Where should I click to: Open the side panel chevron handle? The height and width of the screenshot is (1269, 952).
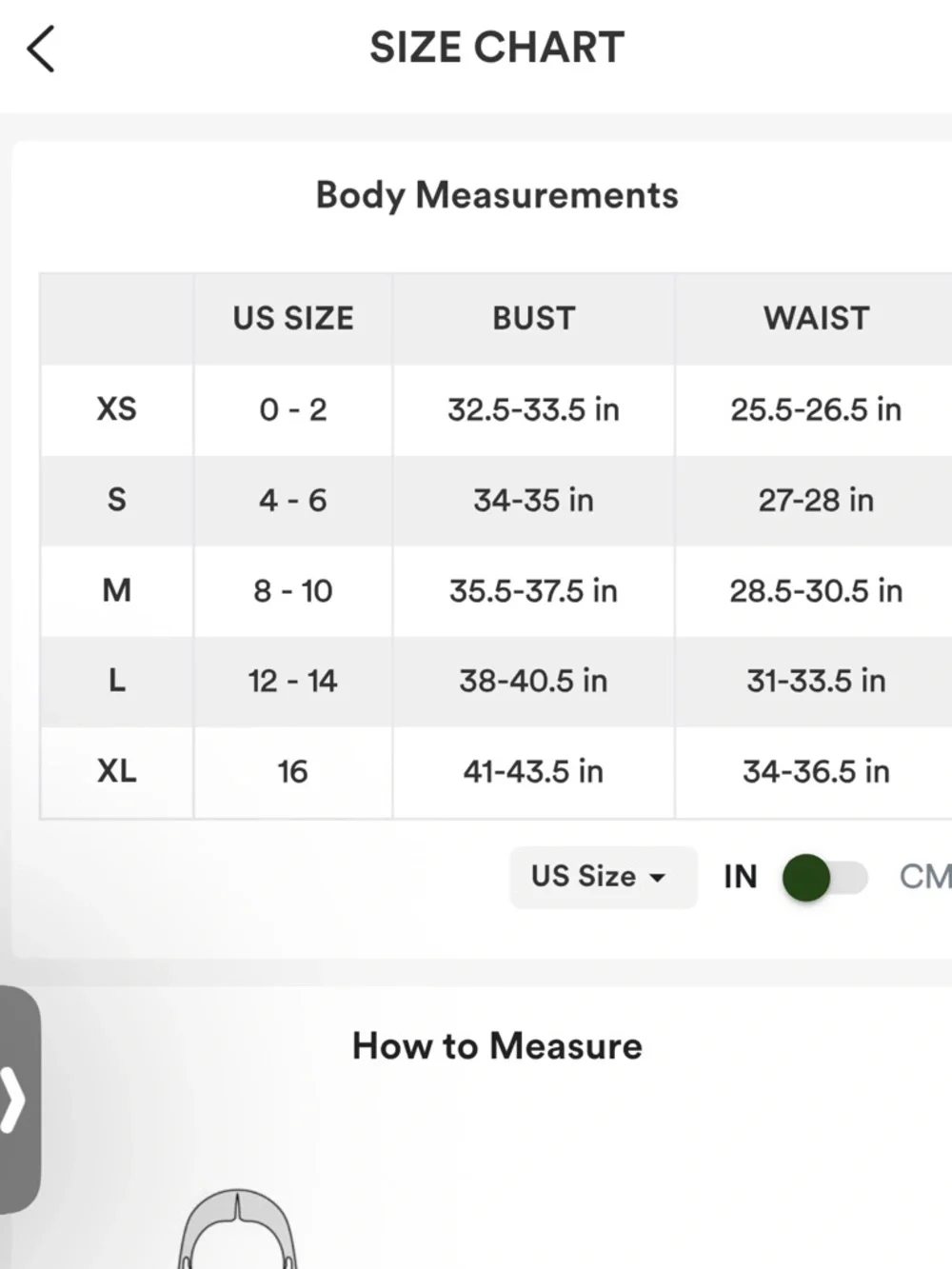[16, 1100]
